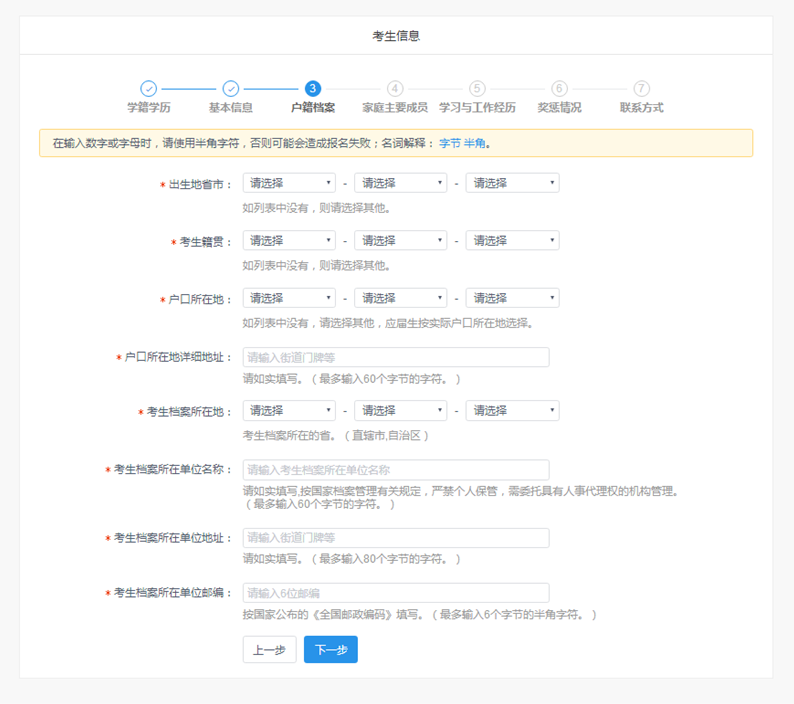Open the second 户口所在地 dropdown
The image size is (794, 704).
400,298
